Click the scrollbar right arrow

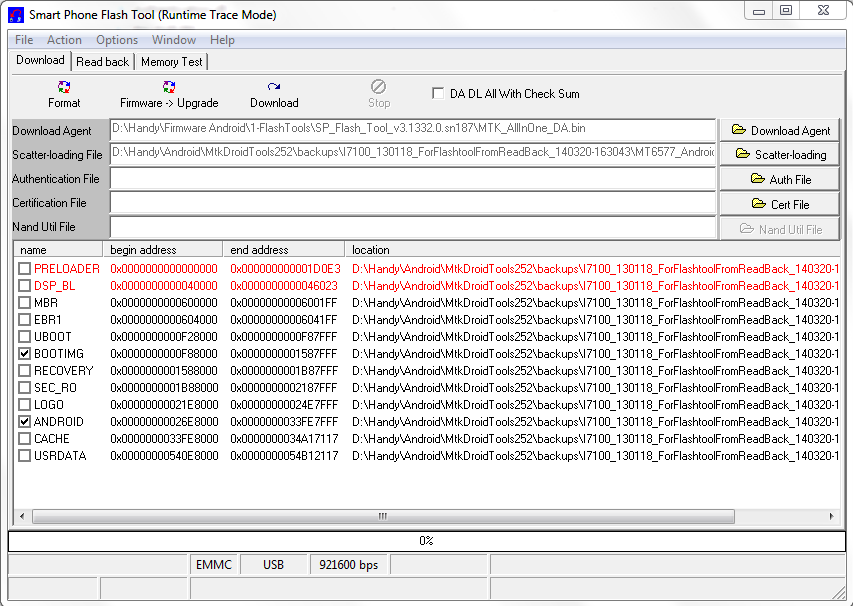click(832, 516)
